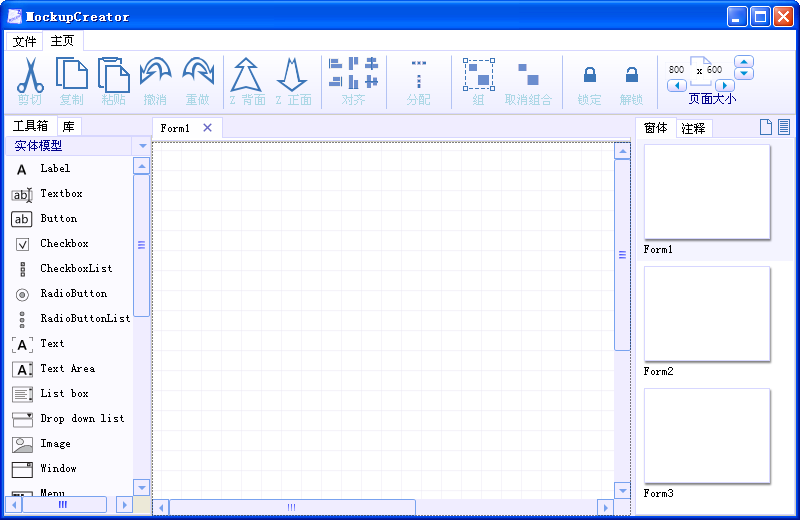Select the RadioButtonList widget tool
The width and height of the screenshot is (800, 520).
coord(70,318)
